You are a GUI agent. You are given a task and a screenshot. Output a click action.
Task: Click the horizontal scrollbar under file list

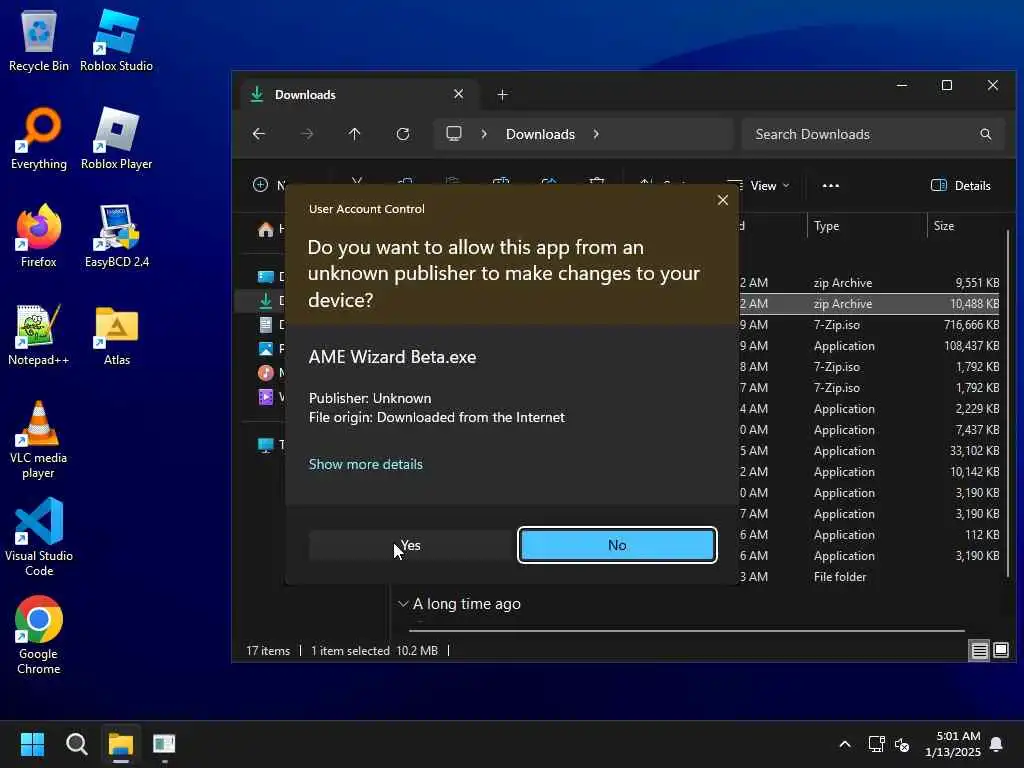click(686, 631)
